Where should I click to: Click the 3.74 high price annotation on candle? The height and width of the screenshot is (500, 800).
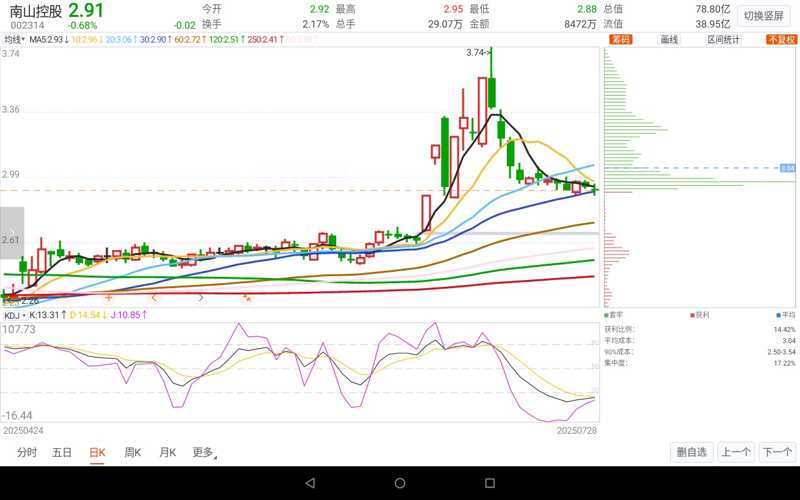click(x=477, y=52)
